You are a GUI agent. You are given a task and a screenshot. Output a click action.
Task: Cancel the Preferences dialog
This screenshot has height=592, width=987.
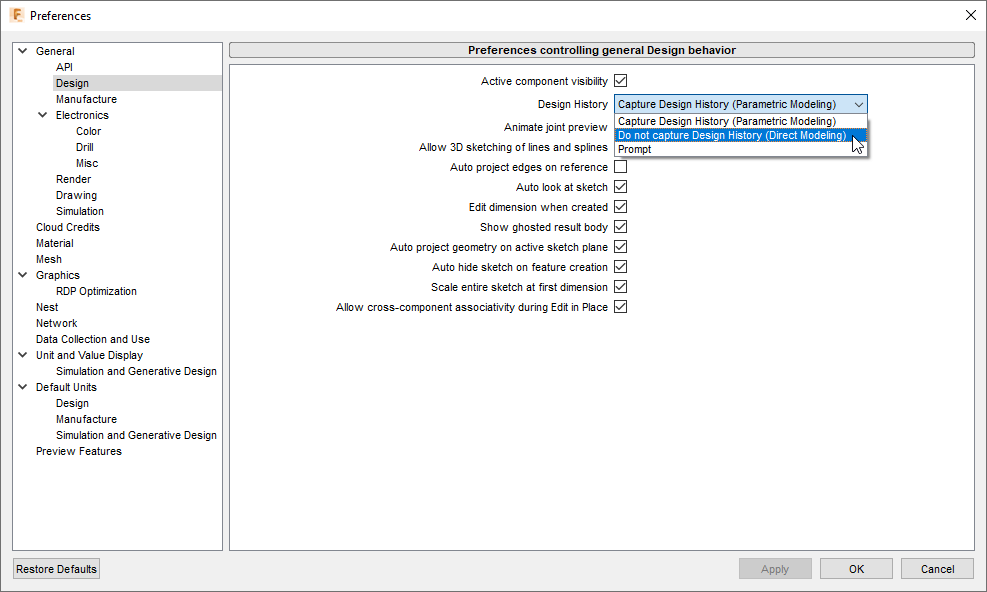point(936,568)
